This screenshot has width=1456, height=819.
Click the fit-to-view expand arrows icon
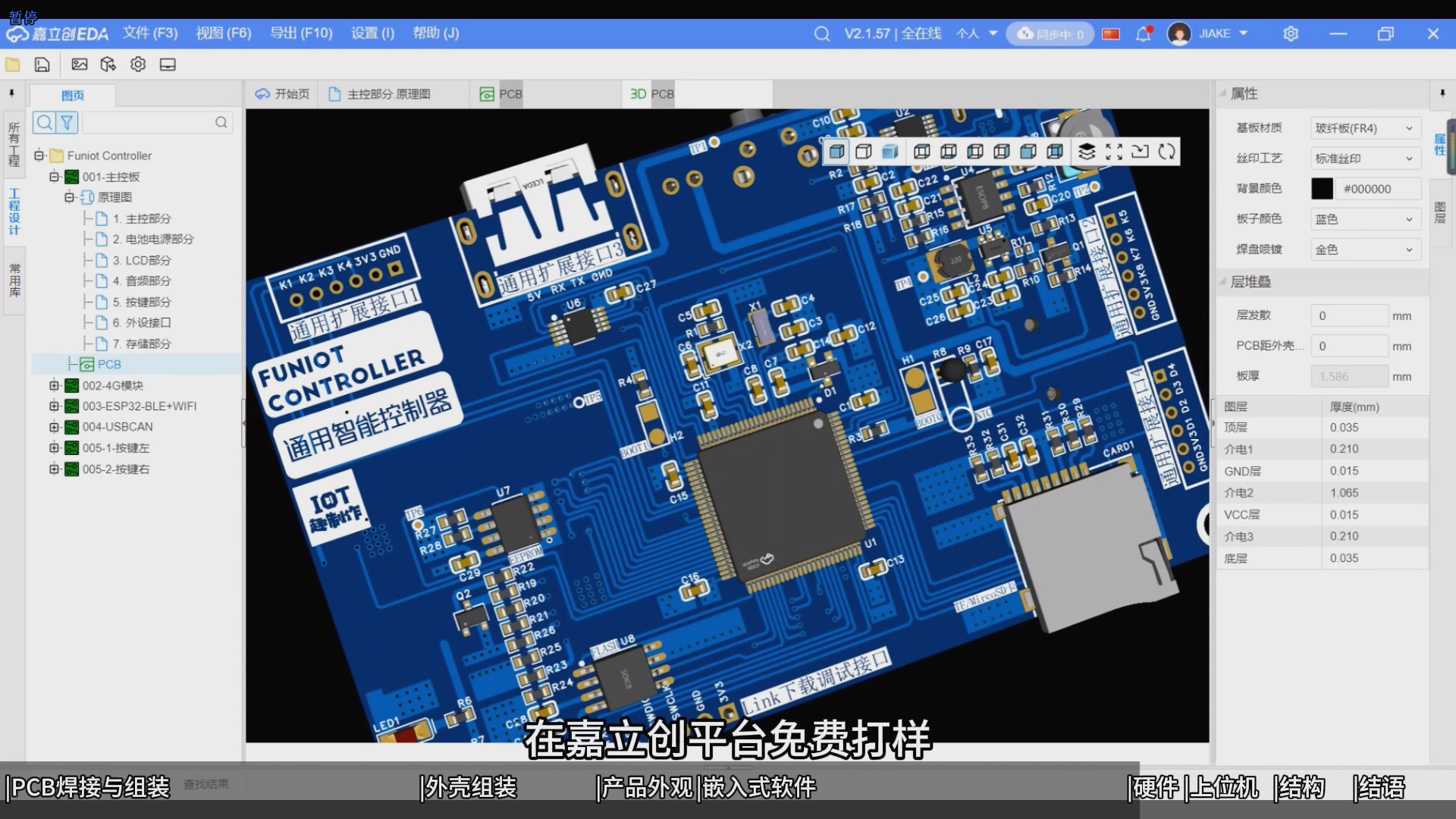1114,152
